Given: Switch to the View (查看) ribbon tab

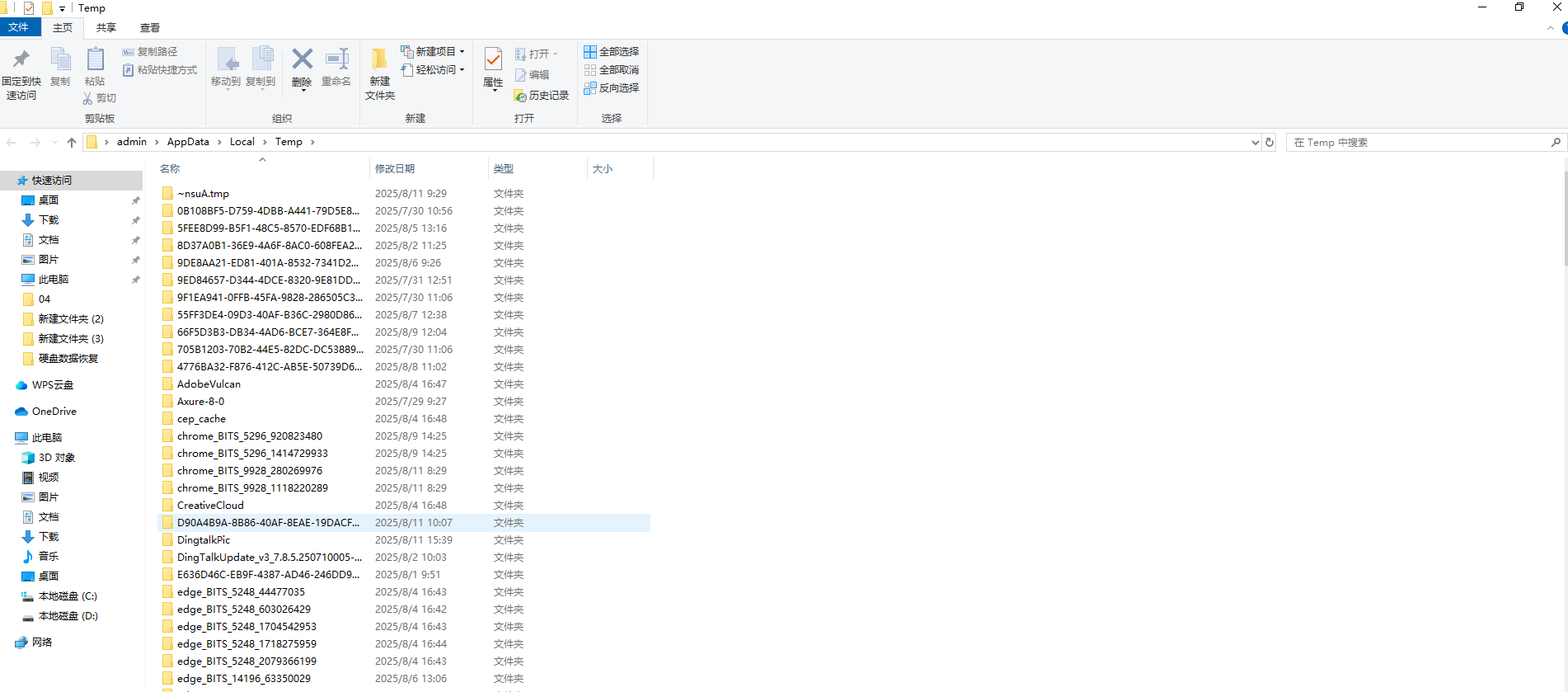Looking at the screenshot, I should click(x=150, y=28).
